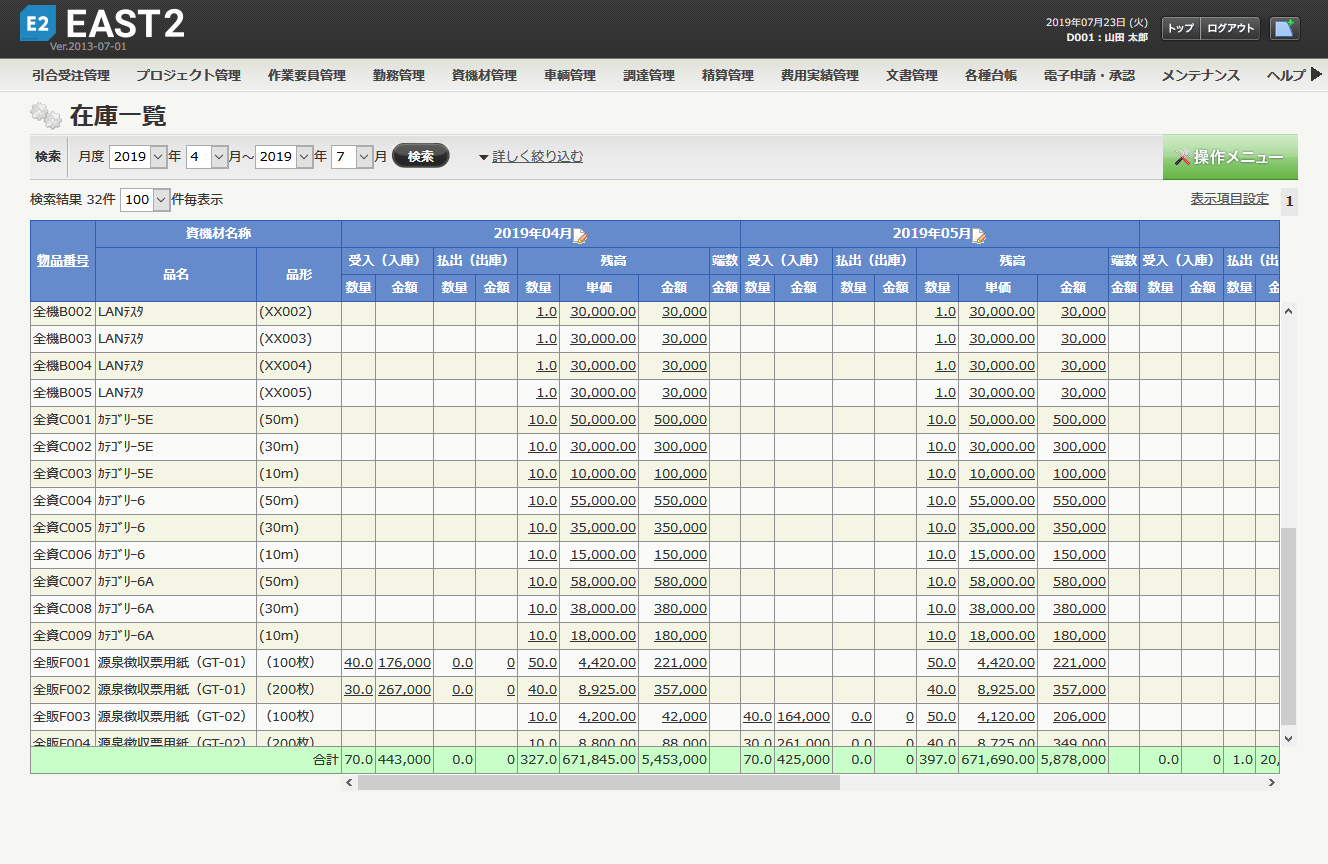Image resolution: width=1328 pixels, height=864 pixels.
Task: Open 文書管理 menu
Action: point(911,75)
